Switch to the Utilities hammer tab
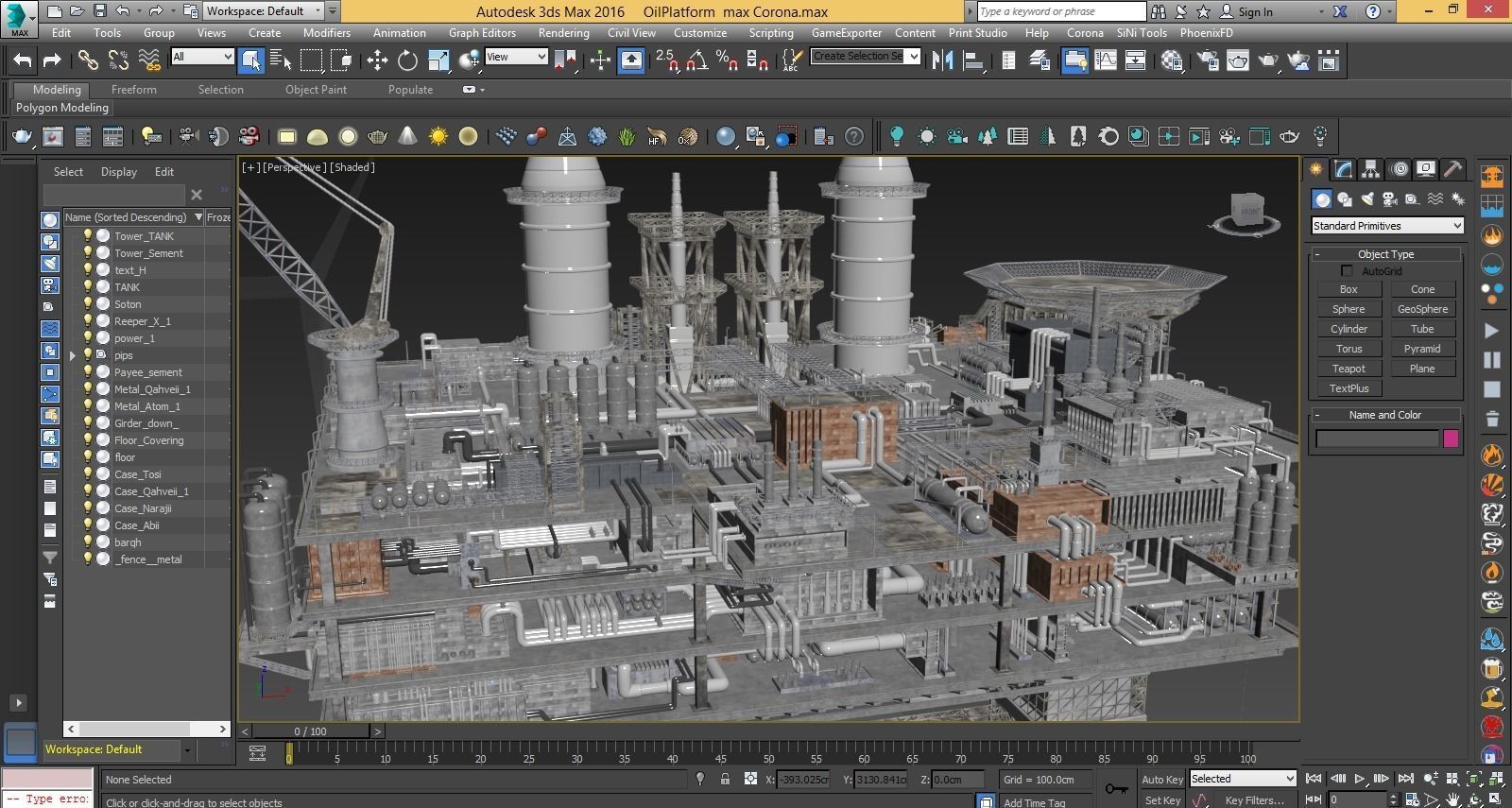 (1453, 169)
